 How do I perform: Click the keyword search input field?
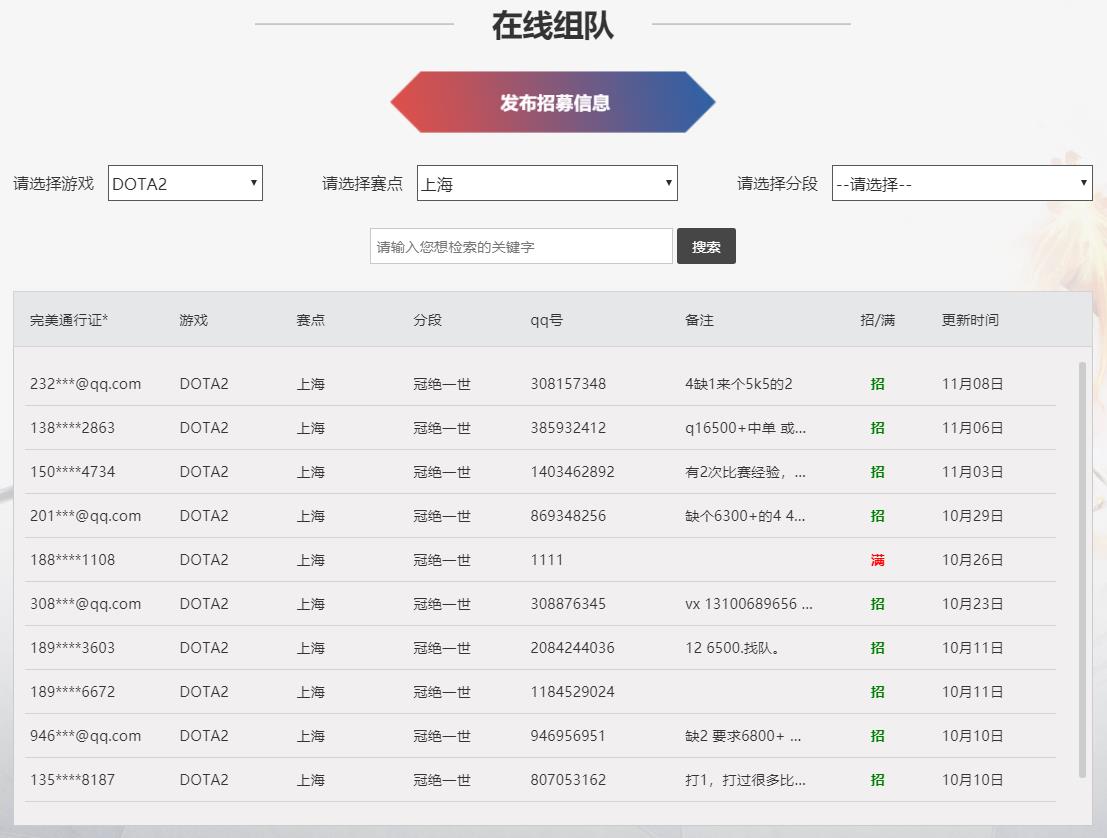520,245
